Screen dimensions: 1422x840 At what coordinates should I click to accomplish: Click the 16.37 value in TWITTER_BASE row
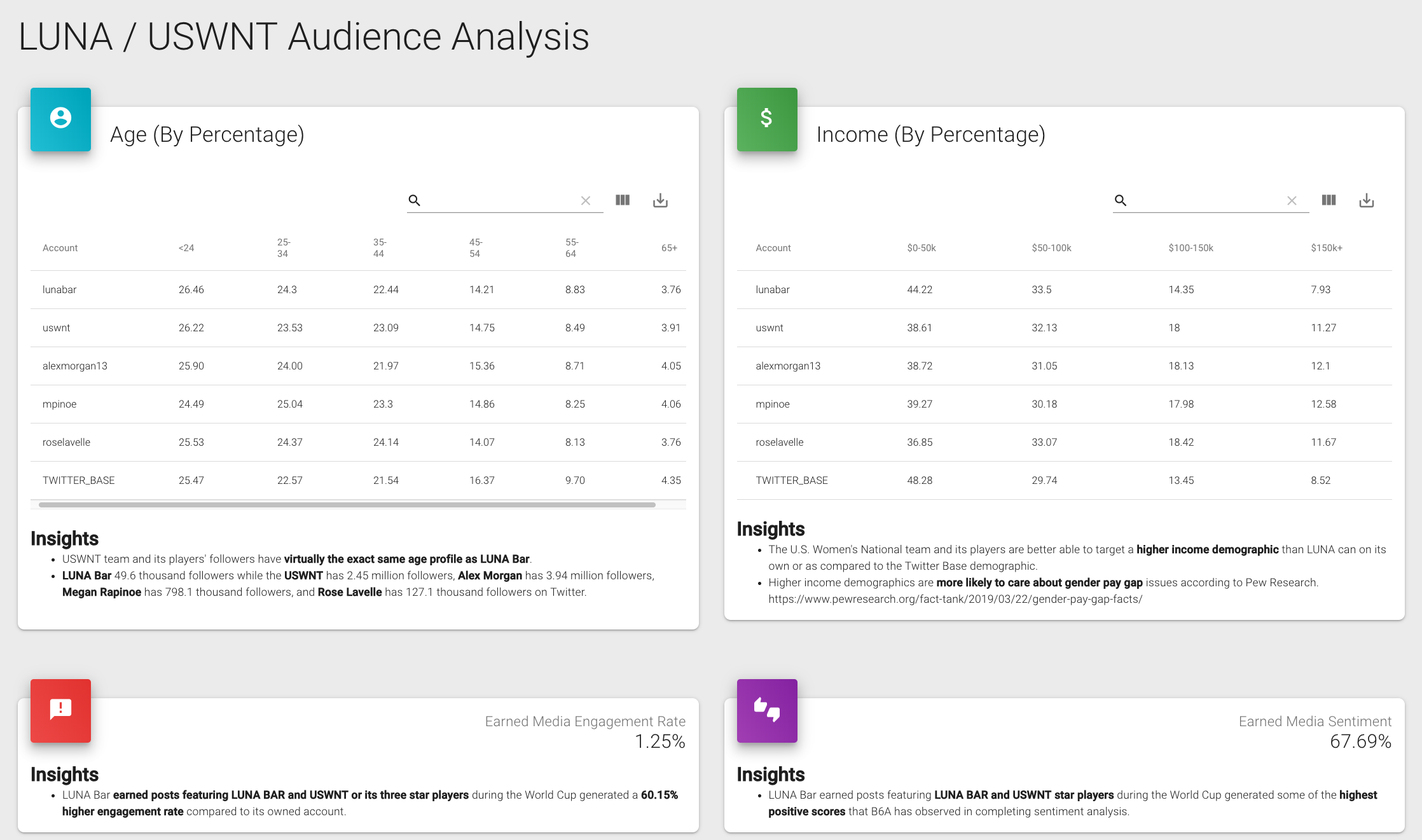pos(481,480)
